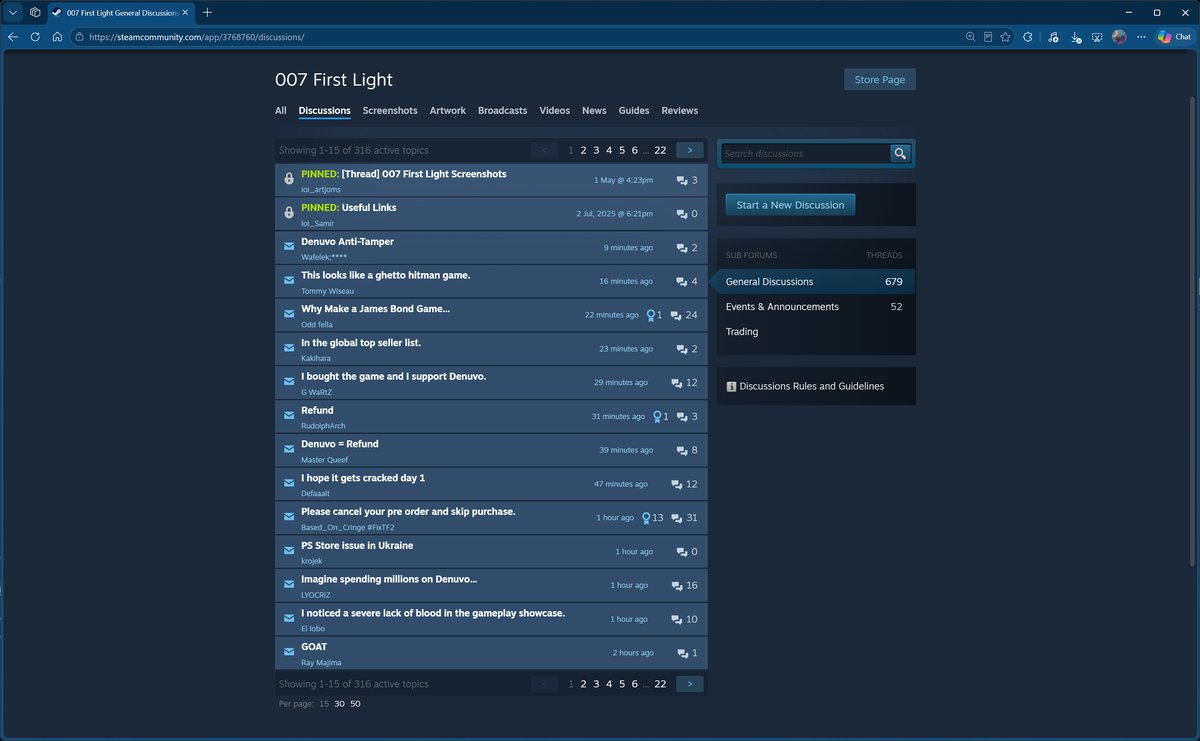Open the Copilot Chat button
Image resolution: width=1200 pixels, height=741 pixels.
[x=1175, y=37]
